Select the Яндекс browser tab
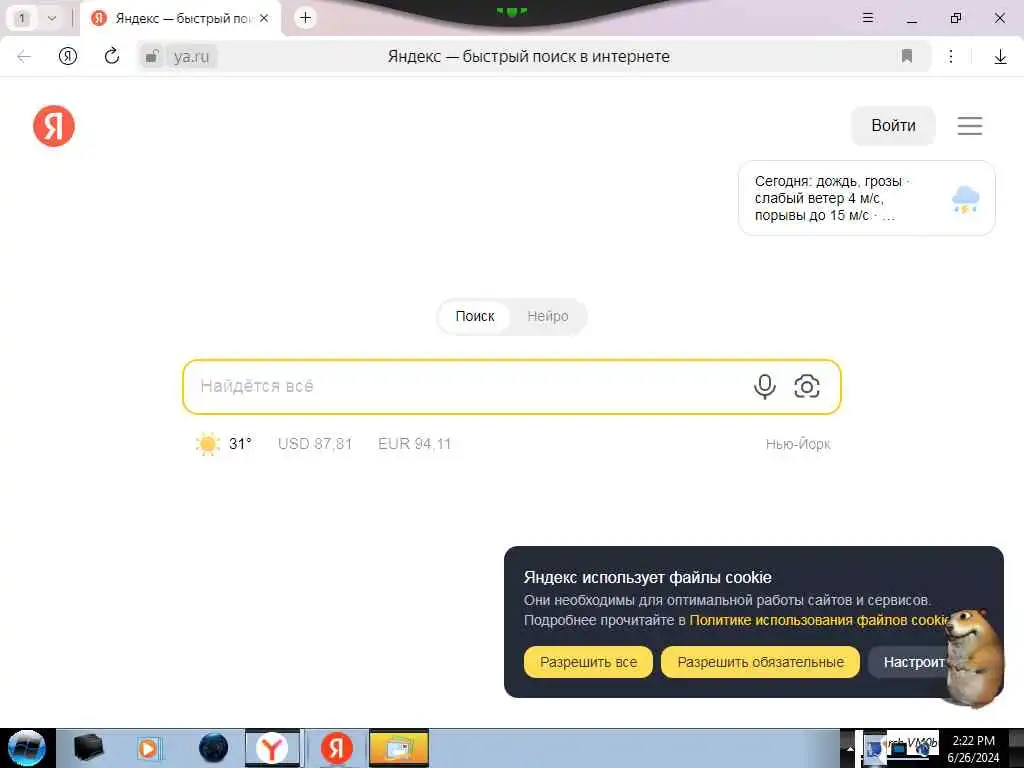Viewport: 1024px width, 768px height. tap(180, 18)
